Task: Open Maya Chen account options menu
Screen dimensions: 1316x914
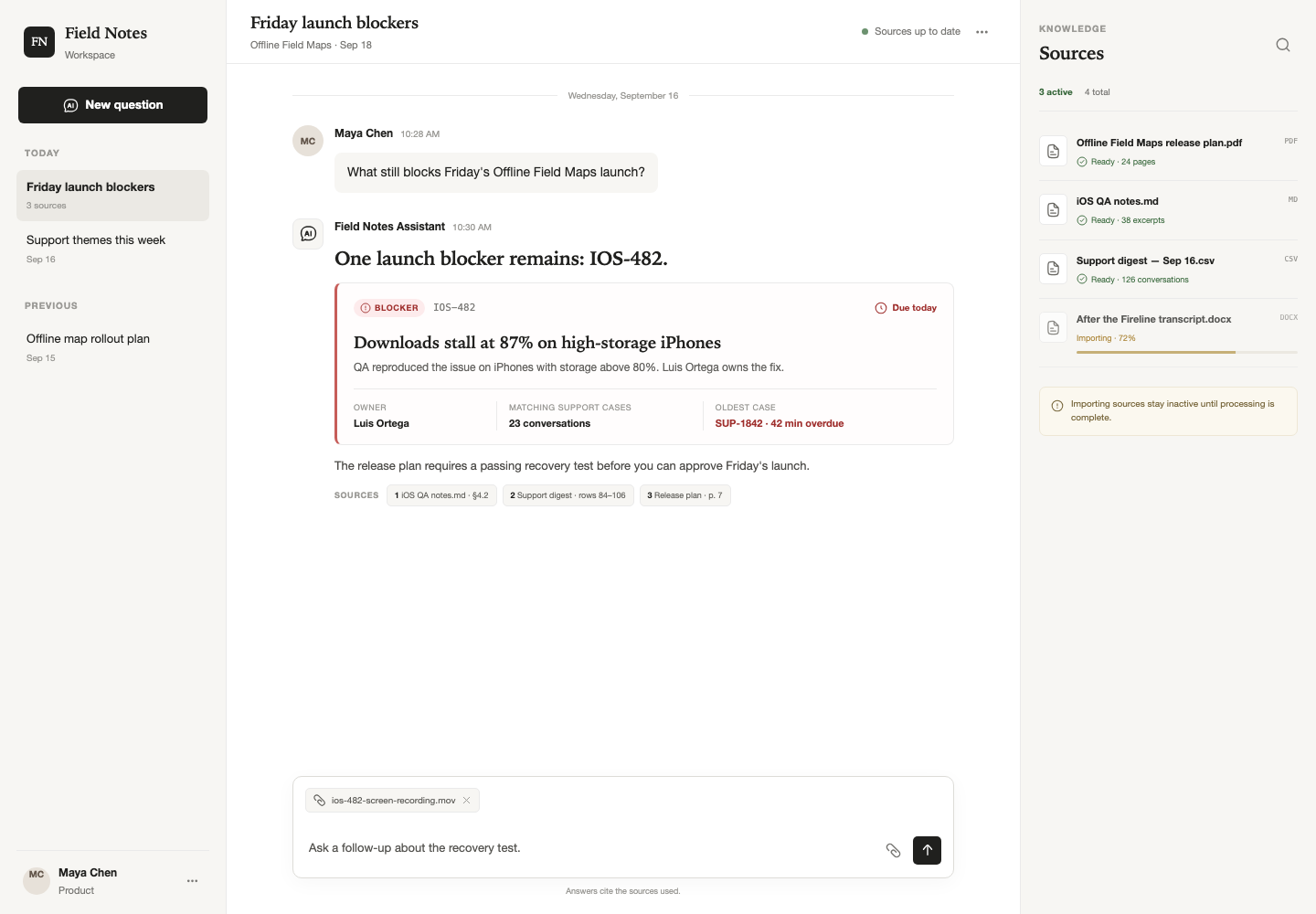Action: pos(192,881)
